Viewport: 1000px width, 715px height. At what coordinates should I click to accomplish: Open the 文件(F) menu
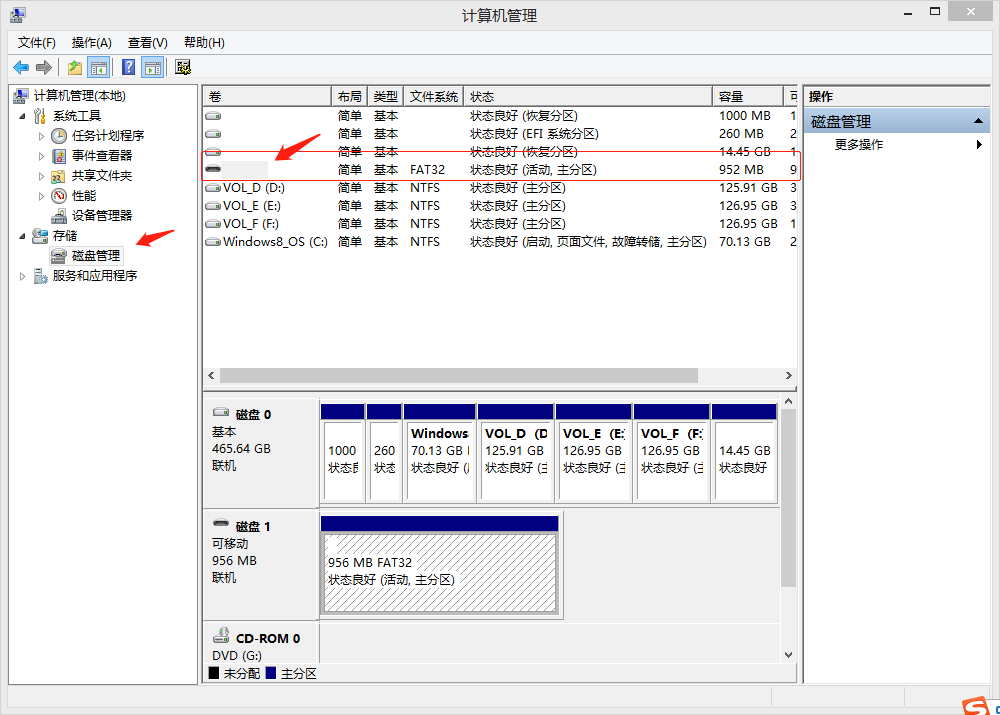coord(36,42)
